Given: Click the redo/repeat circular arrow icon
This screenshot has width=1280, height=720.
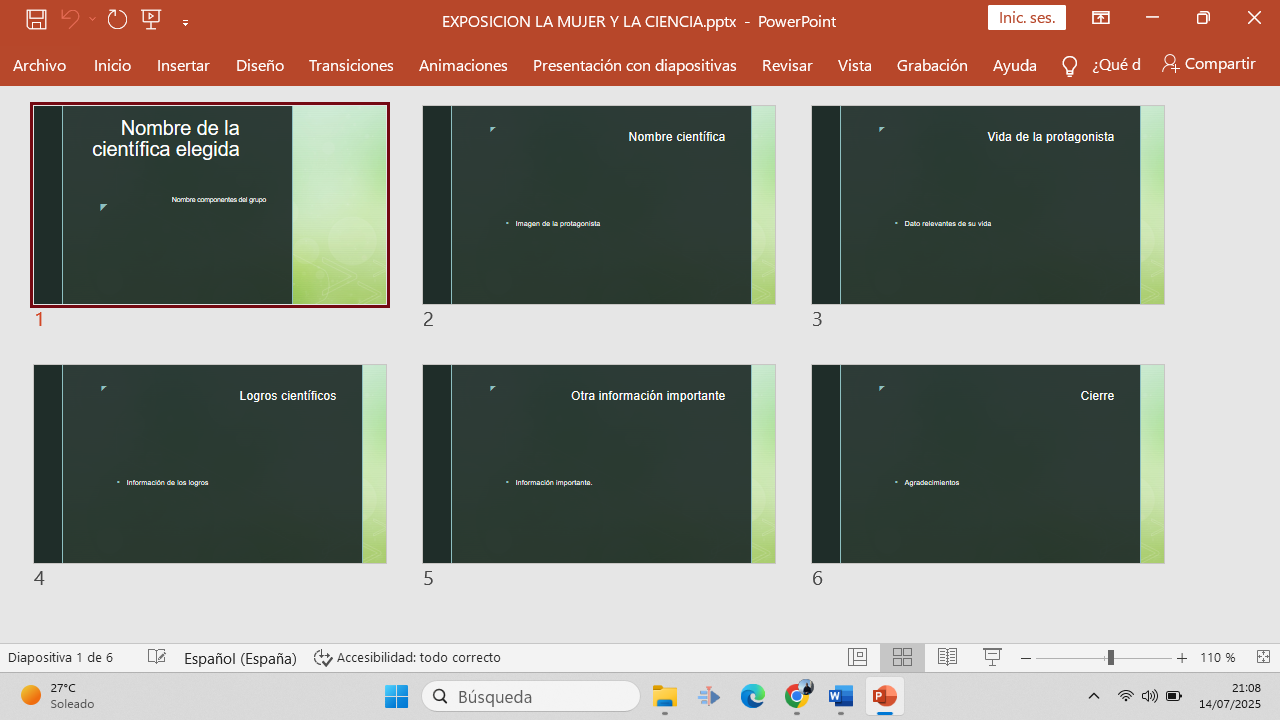Looking at the screenshot, I should (117, 19).
